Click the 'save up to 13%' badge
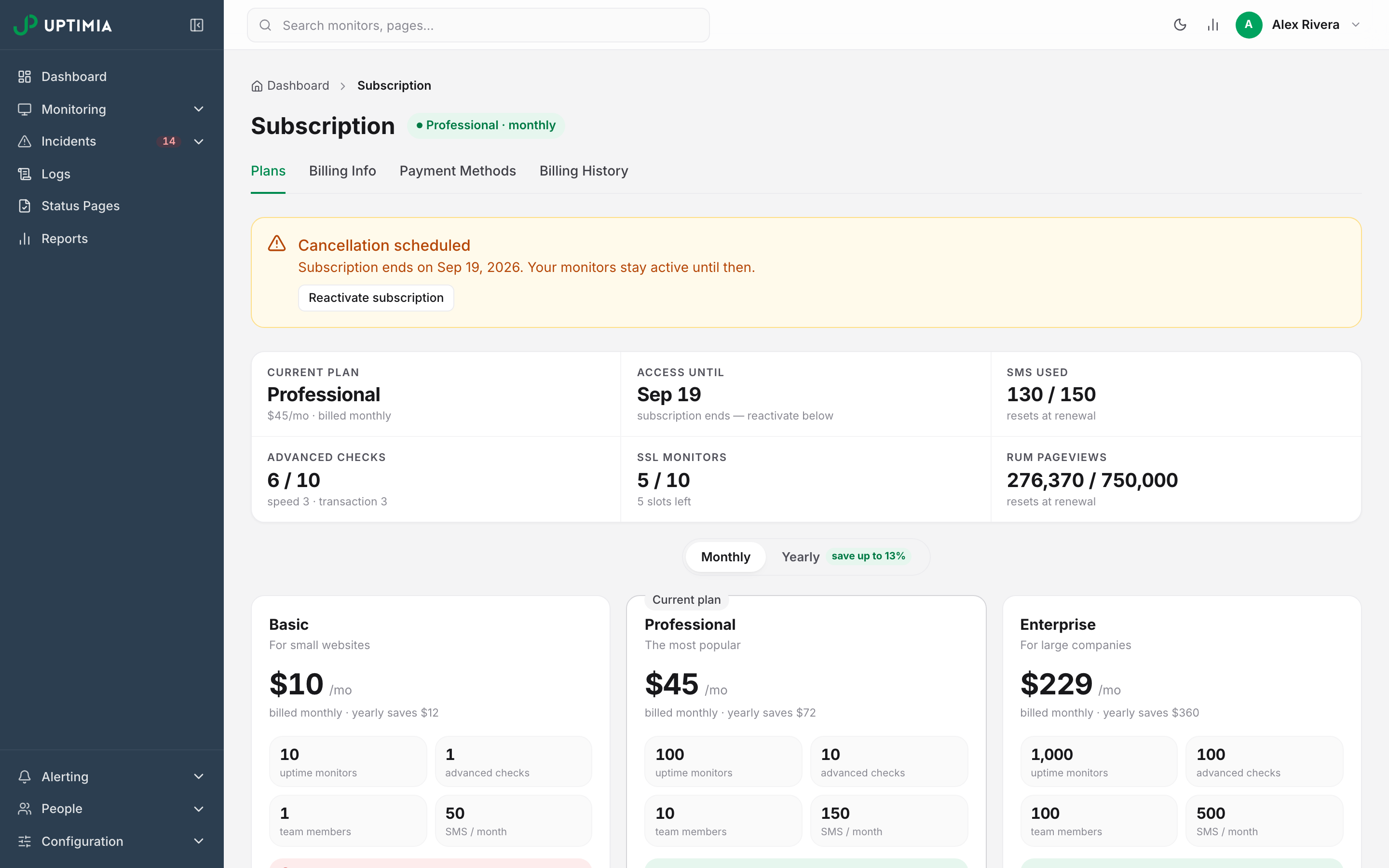The width and height of the screenshot is (1389, 868). coord(868,556)
